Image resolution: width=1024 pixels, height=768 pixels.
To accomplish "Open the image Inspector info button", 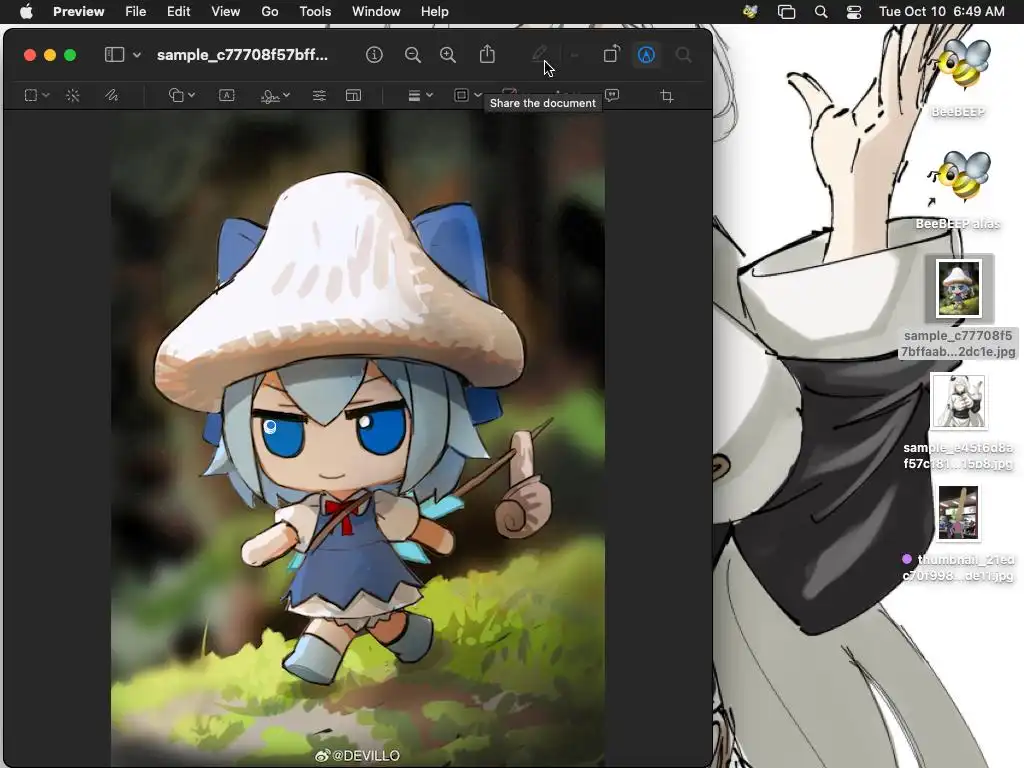I will click(x=374, y=55).
